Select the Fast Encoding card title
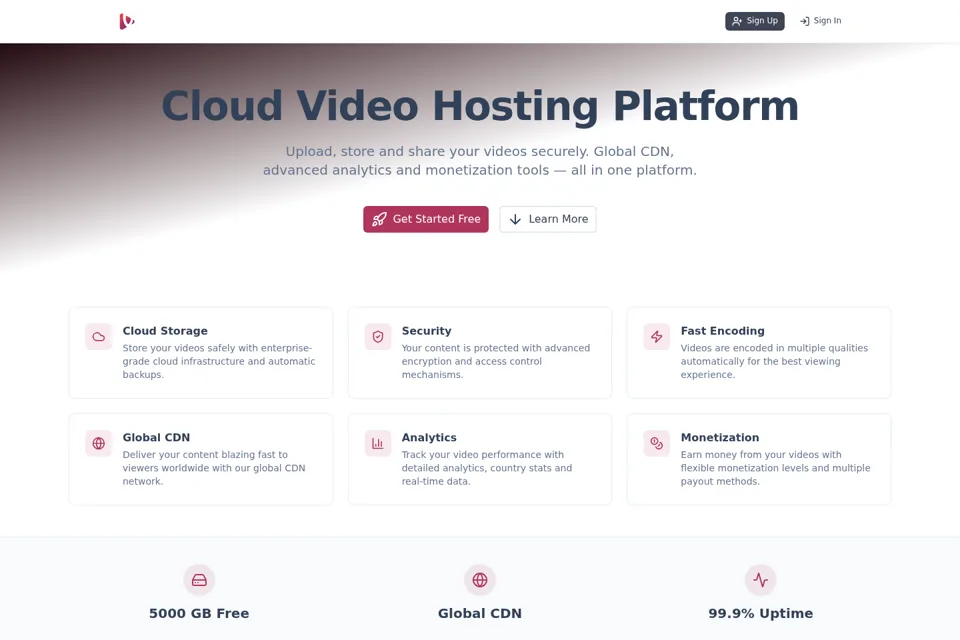The image size is (960, 640). [x=722, y=331]
